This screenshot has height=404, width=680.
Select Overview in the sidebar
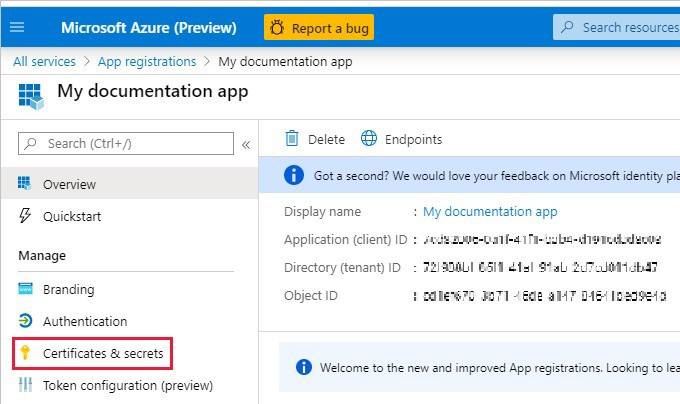tap(129, 184)
